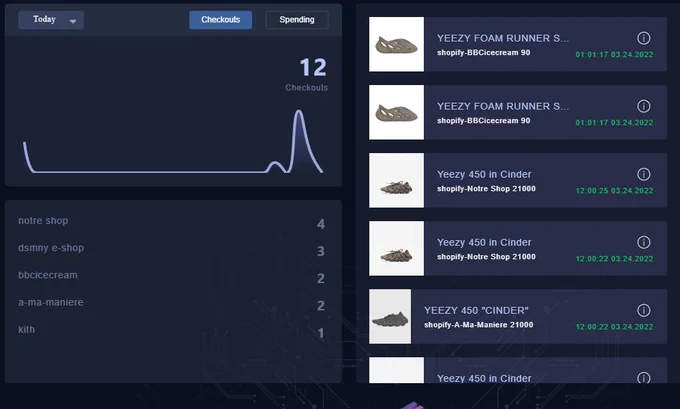Image resolution: width=680 pixels, height=409 pixels.
Task: Select the a-ma-maniere store row
Action: pos(172,304)
